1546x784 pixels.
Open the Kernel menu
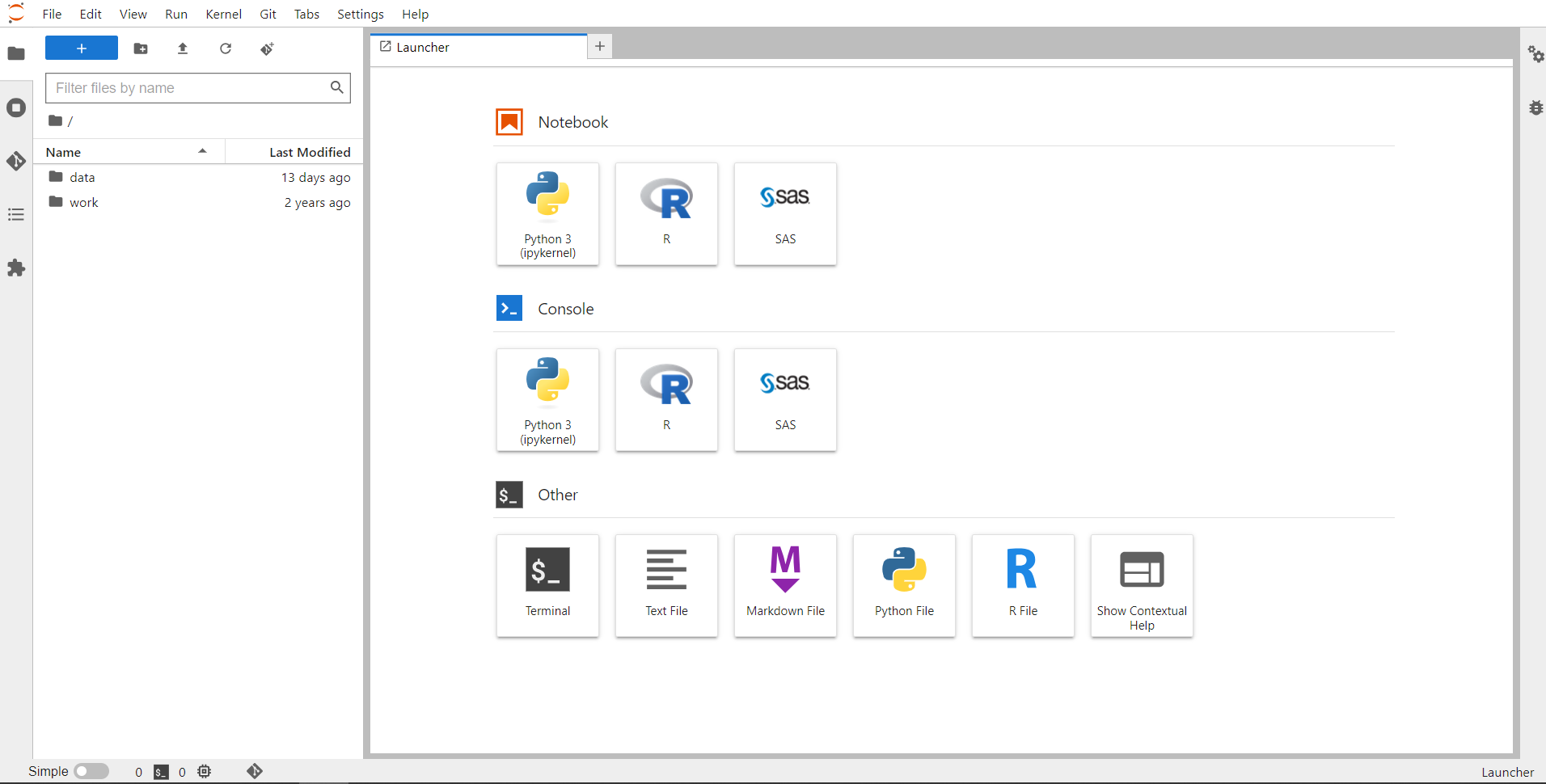click(x=224, y=14)
